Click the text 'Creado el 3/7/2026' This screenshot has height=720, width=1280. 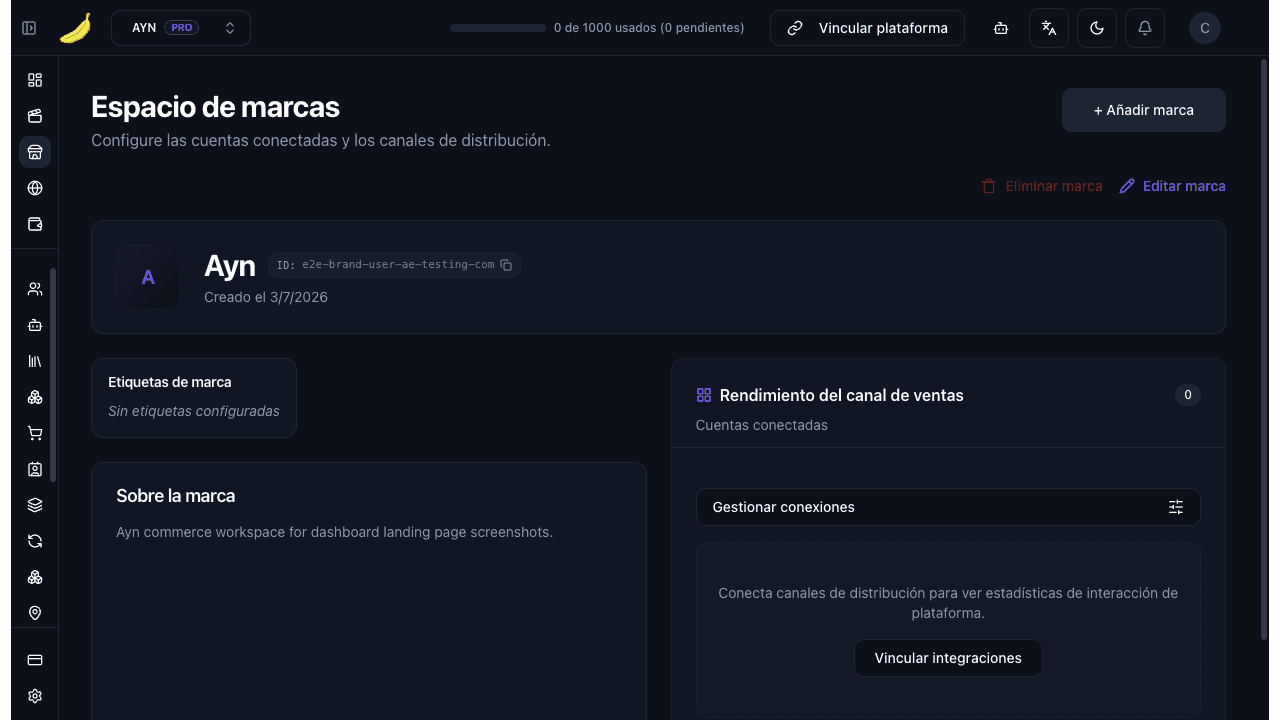click(x=266, y=297)
